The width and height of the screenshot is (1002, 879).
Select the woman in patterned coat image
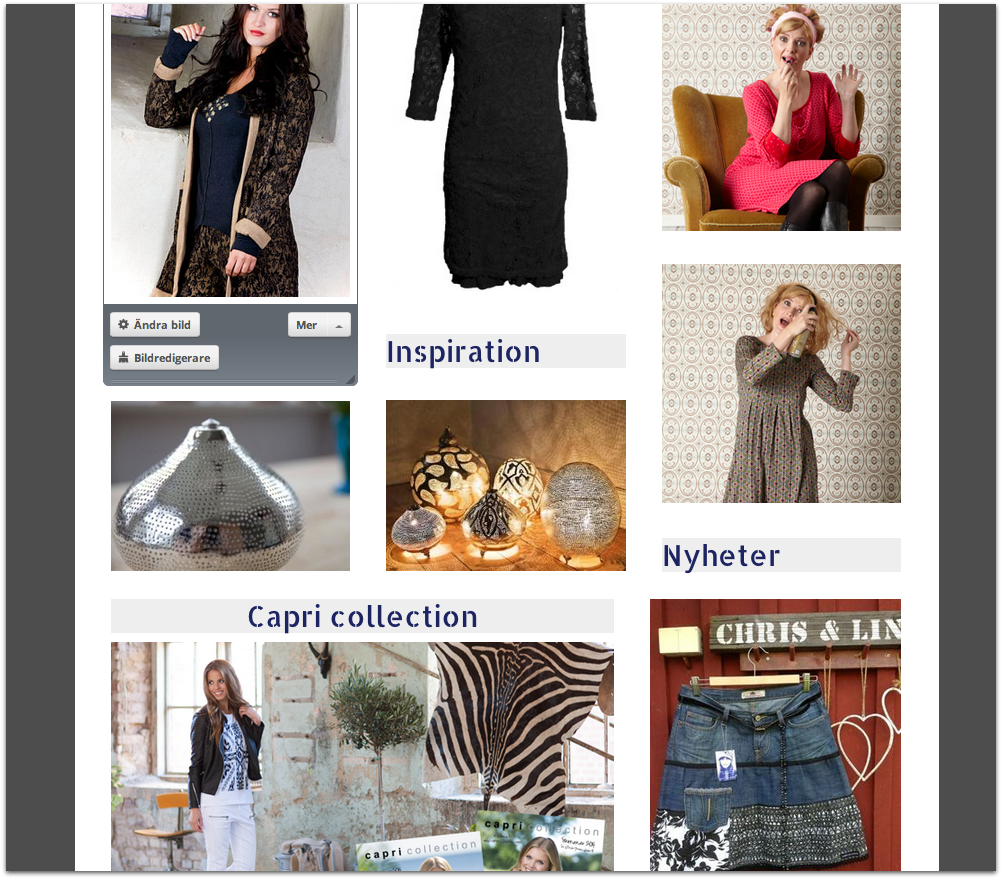pos(230,150)
